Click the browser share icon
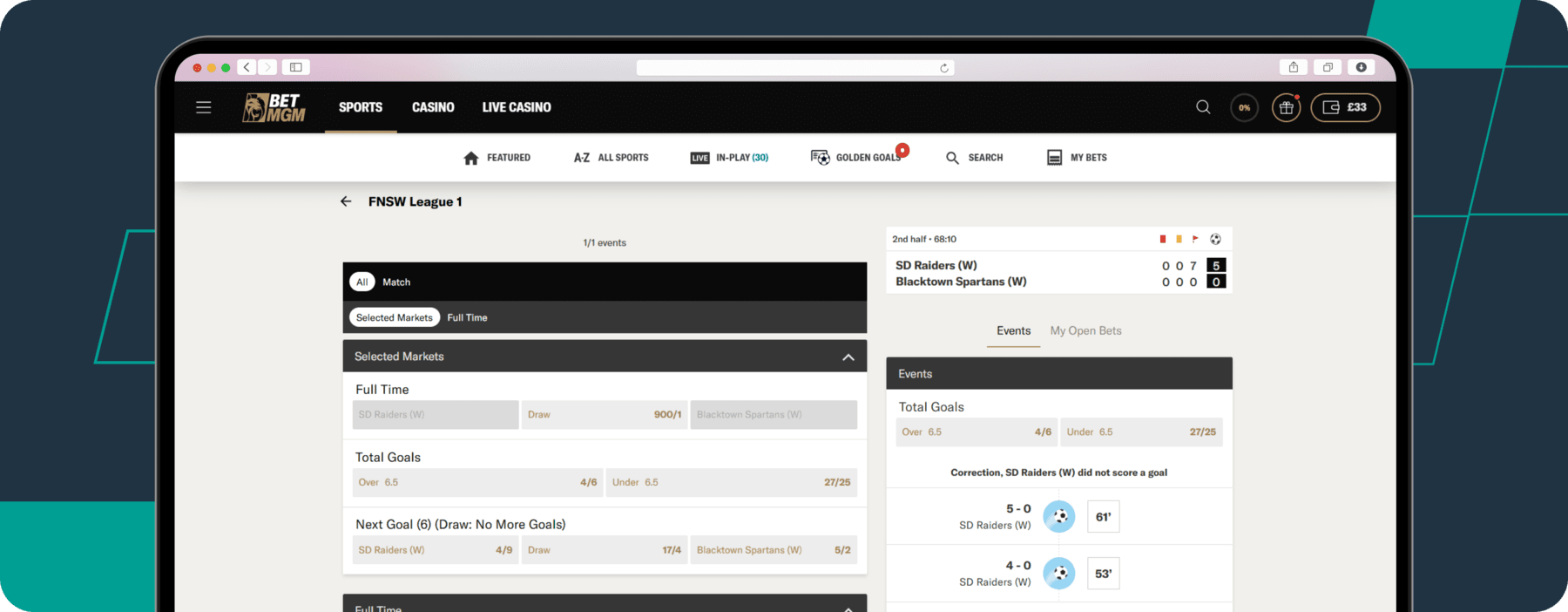The image size is (1568, 612). point(1294,67)
